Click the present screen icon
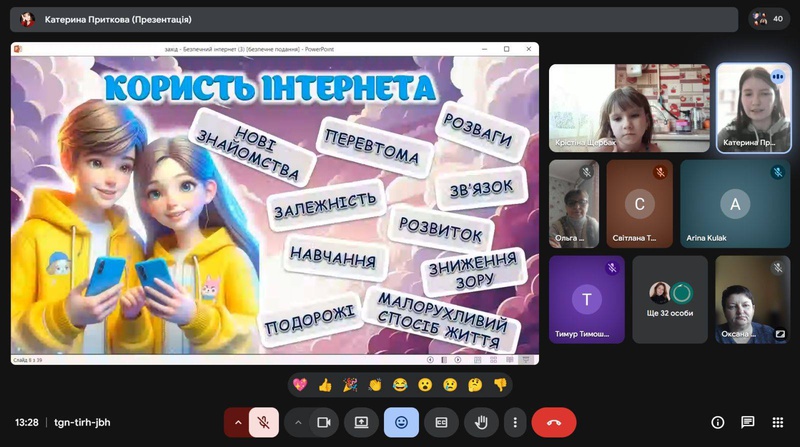 click(362, 422)
